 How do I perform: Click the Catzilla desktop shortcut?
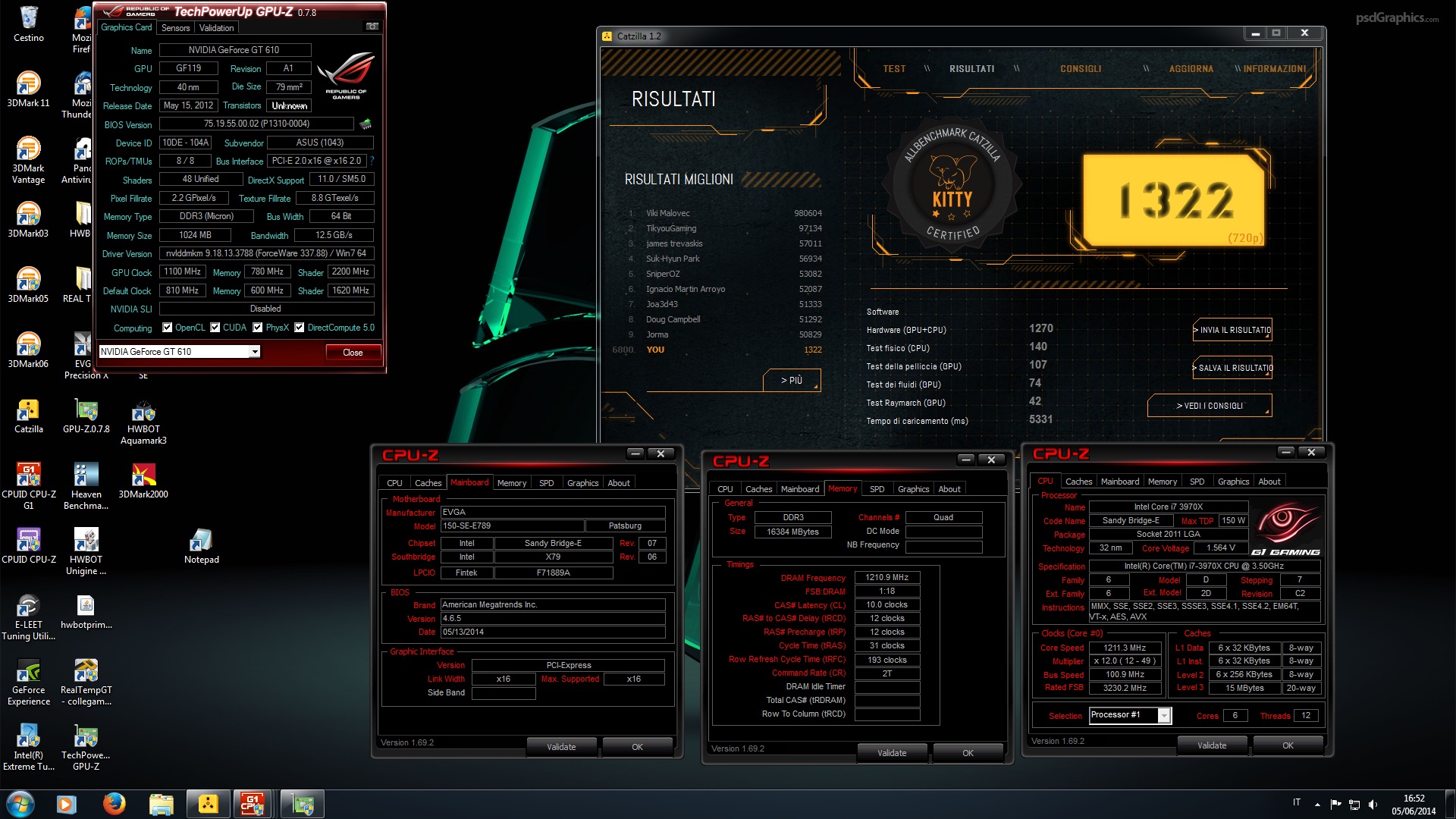click(29, 415)
